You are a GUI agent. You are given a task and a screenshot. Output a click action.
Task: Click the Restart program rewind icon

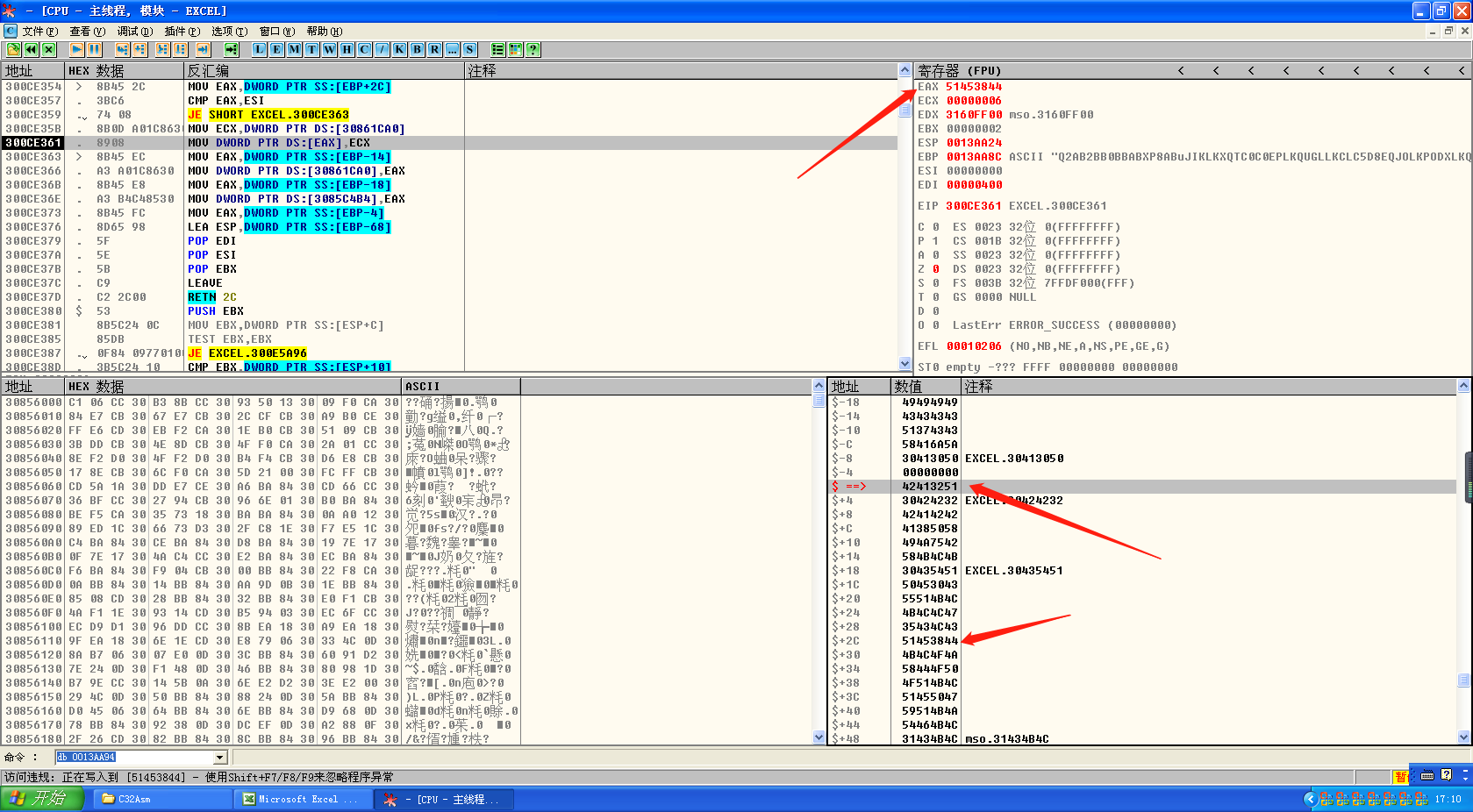tap(31, 50)
